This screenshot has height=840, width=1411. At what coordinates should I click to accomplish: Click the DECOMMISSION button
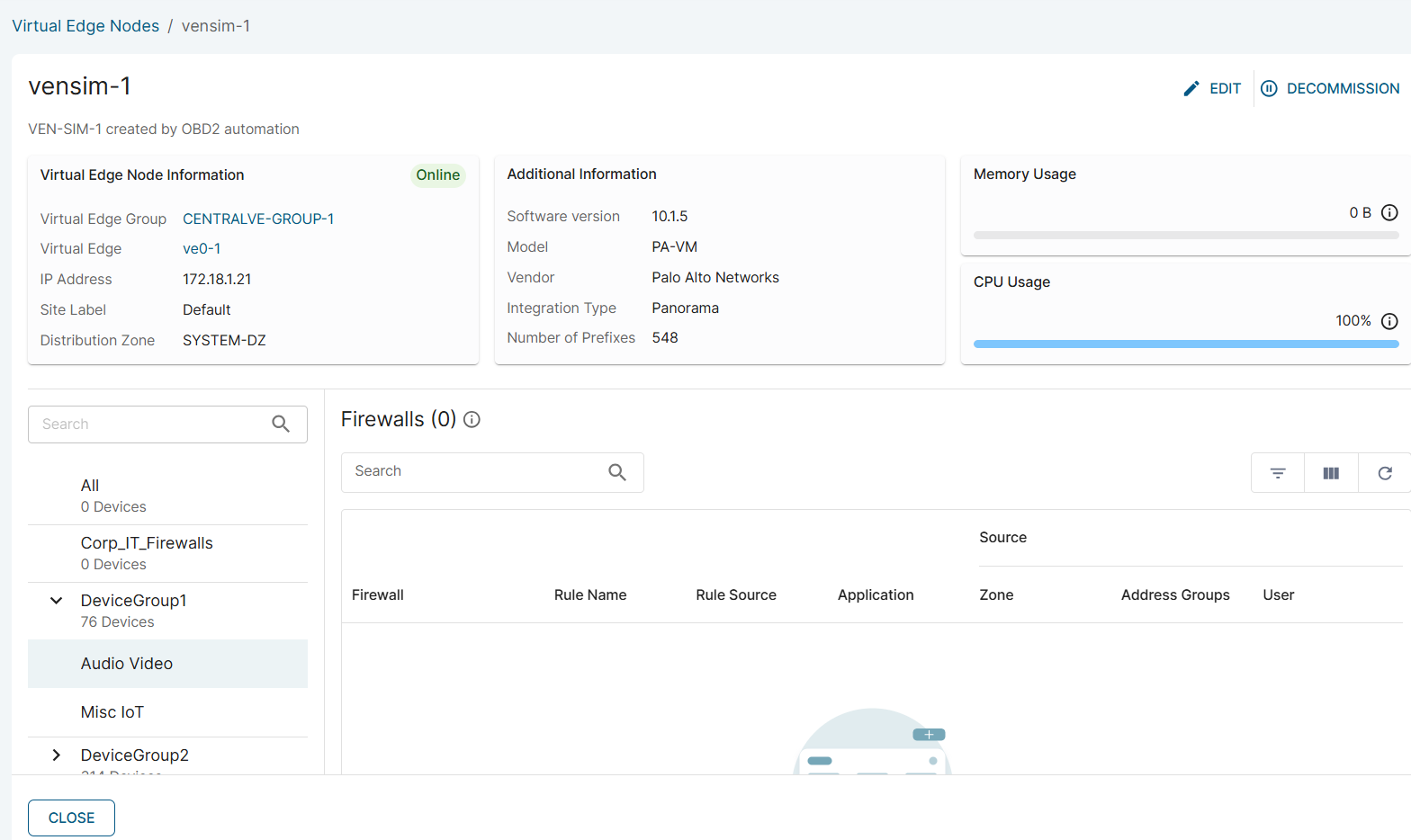point(1330,88)
